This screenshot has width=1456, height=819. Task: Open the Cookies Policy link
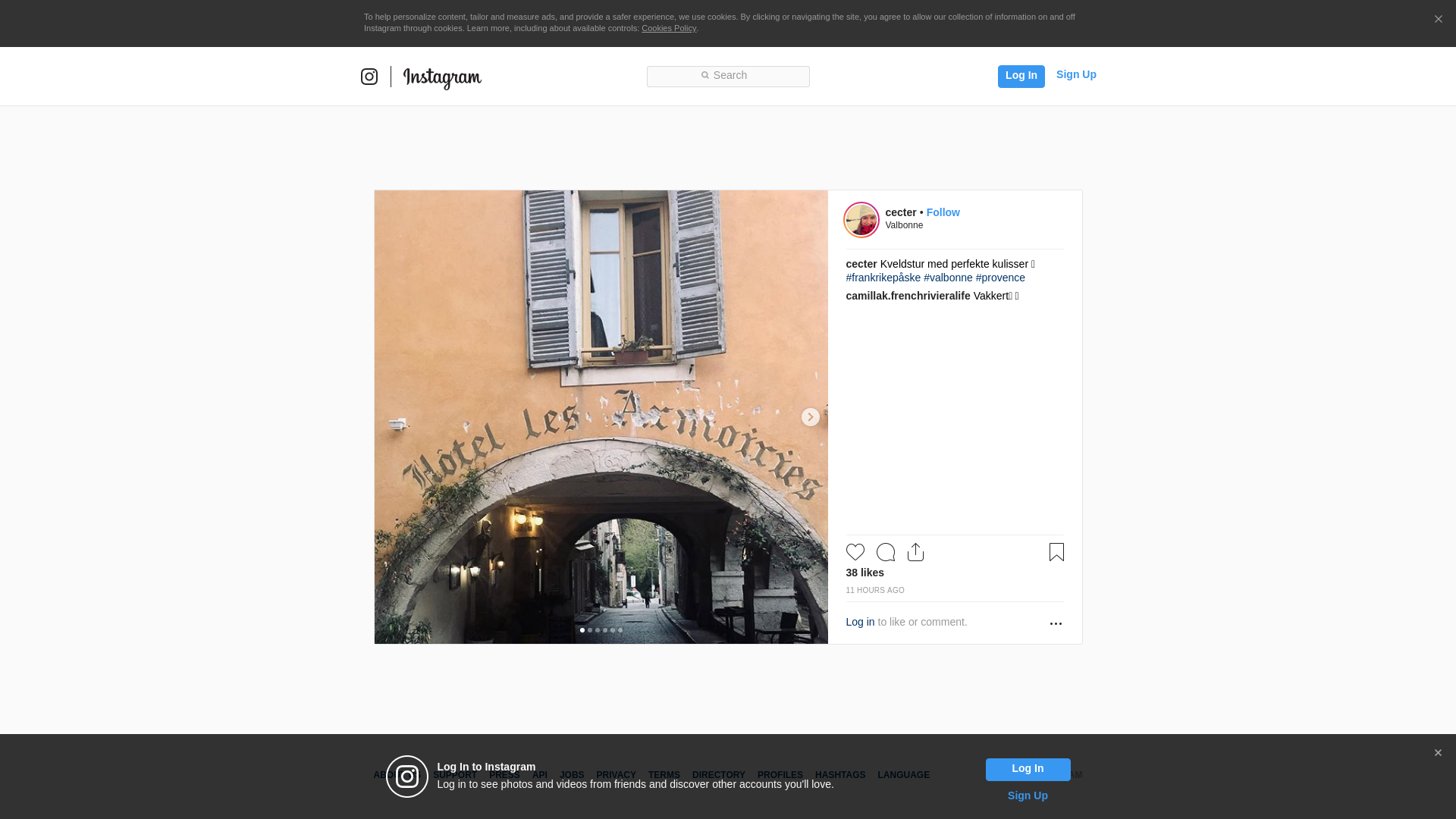[669, 28]
